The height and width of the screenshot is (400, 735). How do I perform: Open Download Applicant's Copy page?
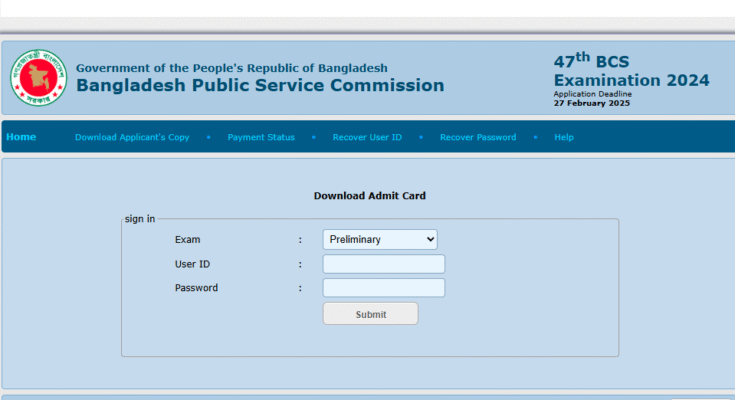pyautogui.click(x=132, y=137)
